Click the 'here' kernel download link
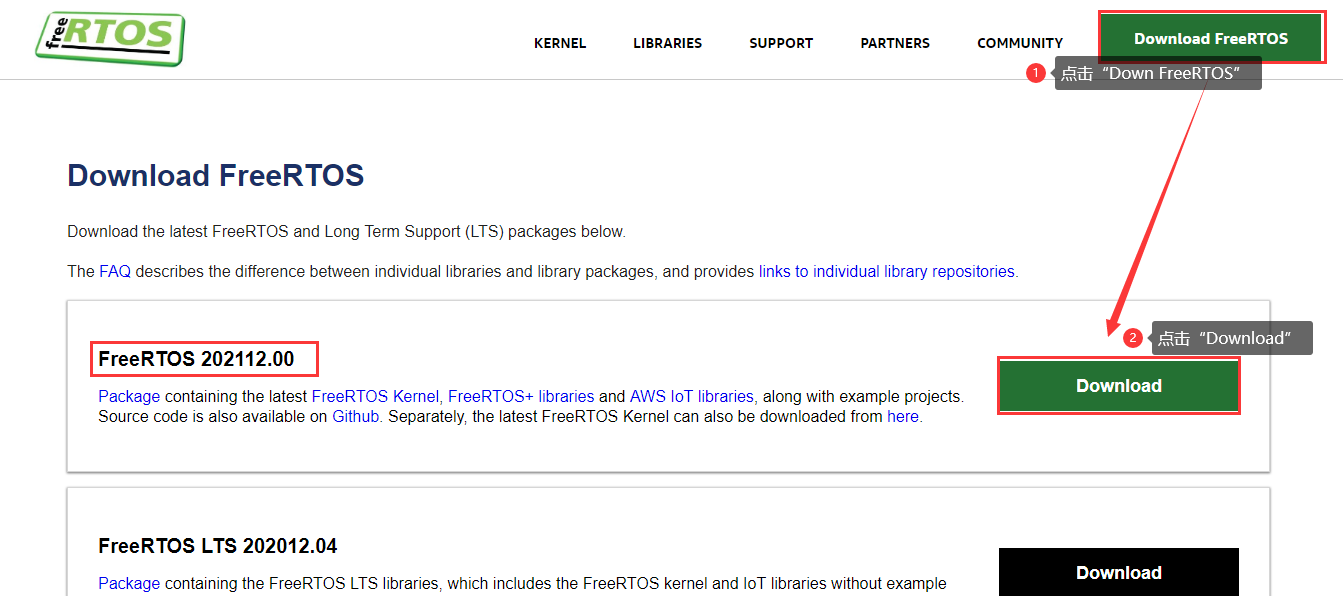 [902, 416]
